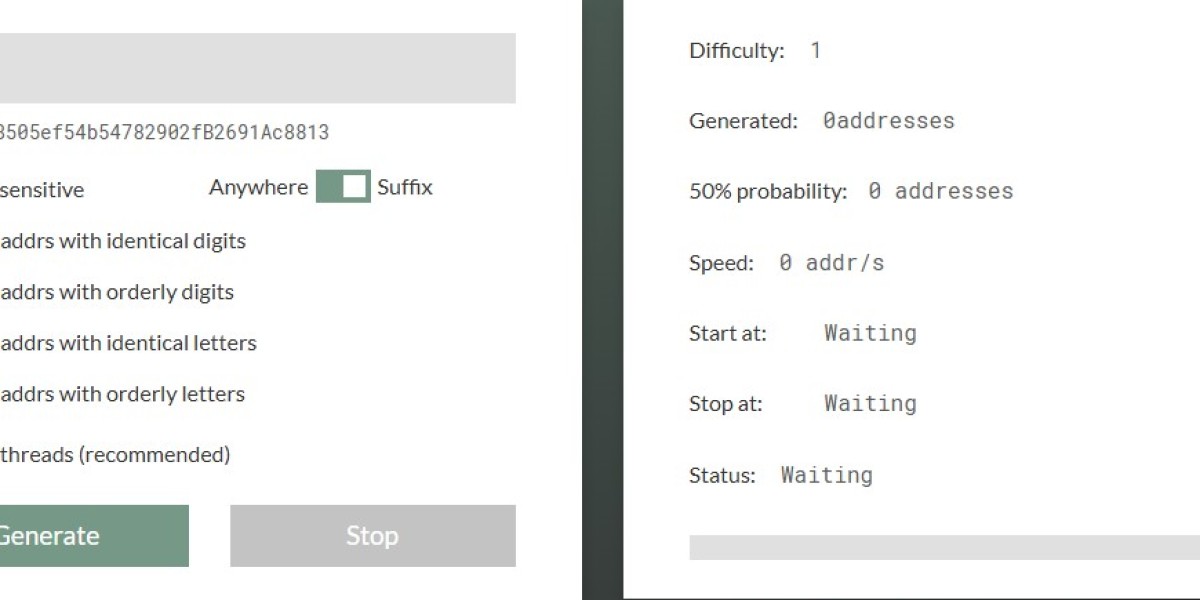Click the 50% probability '0 addresses' value

pyautogui.click(x=940, y=191)
